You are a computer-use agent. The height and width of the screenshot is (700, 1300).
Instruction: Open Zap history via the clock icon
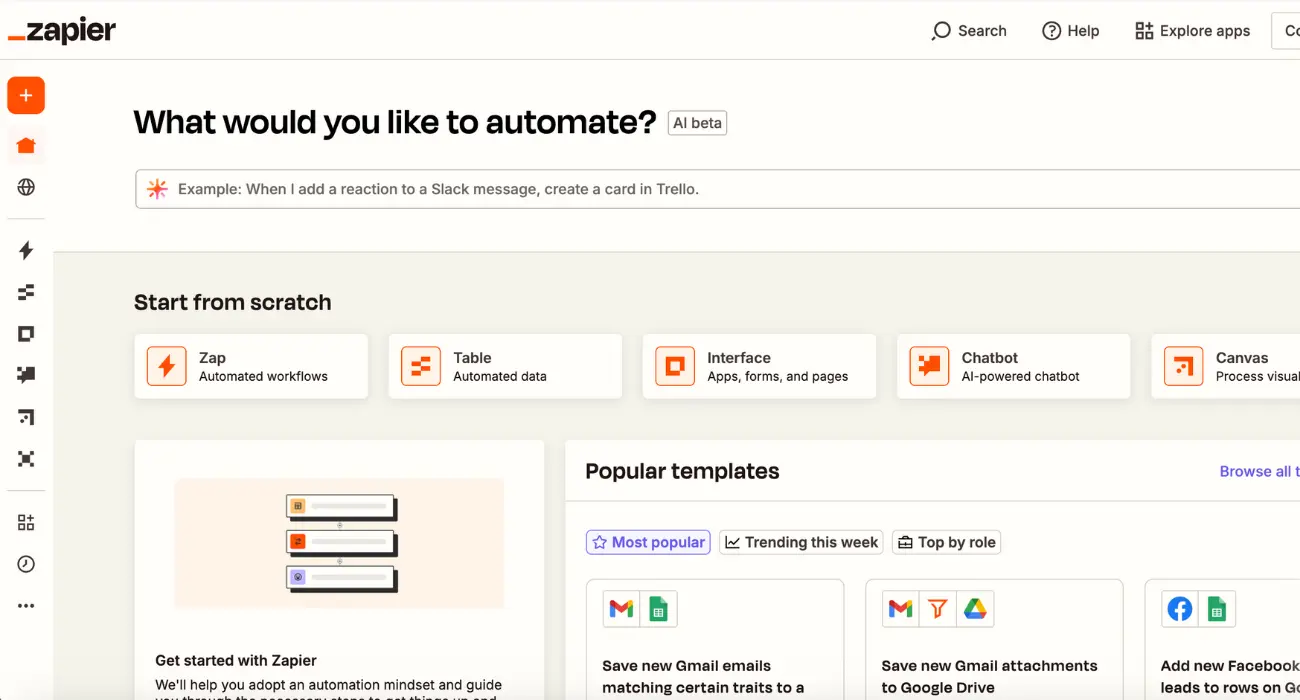point(26,563)
